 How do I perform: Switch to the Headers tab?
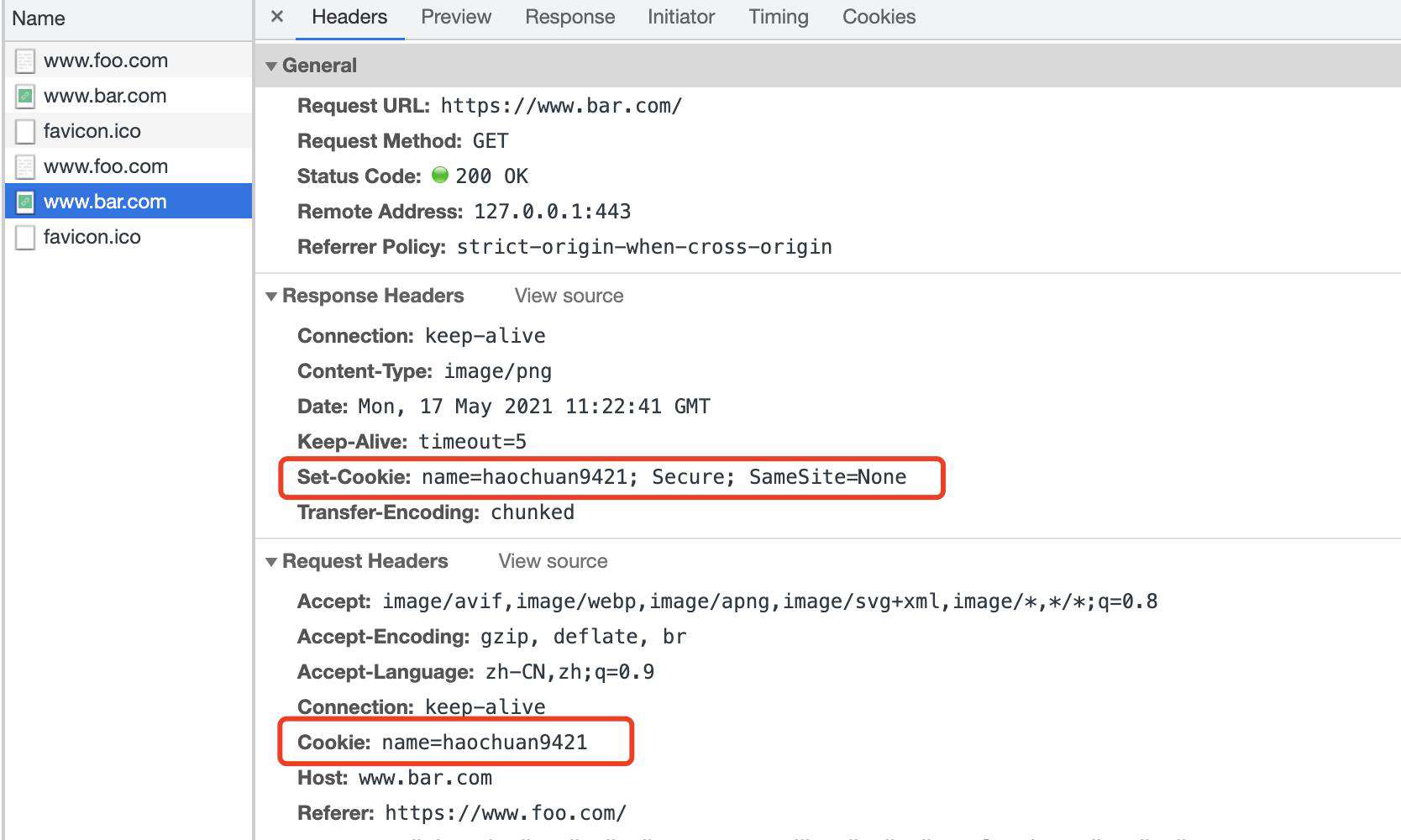[349, 17]
